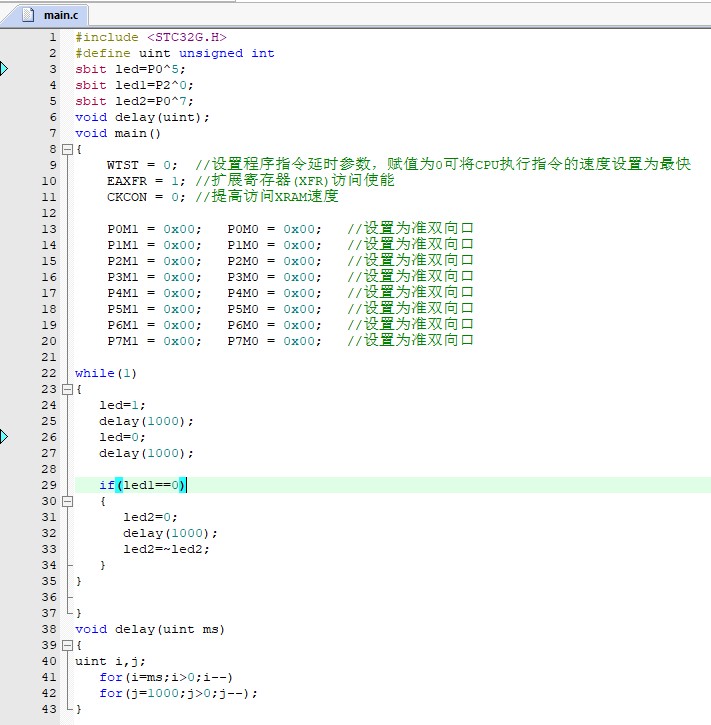The height and width of the screenshot is (725, 711).
Task: Click the 'led=1;' statement
Action: coord(122,405)
